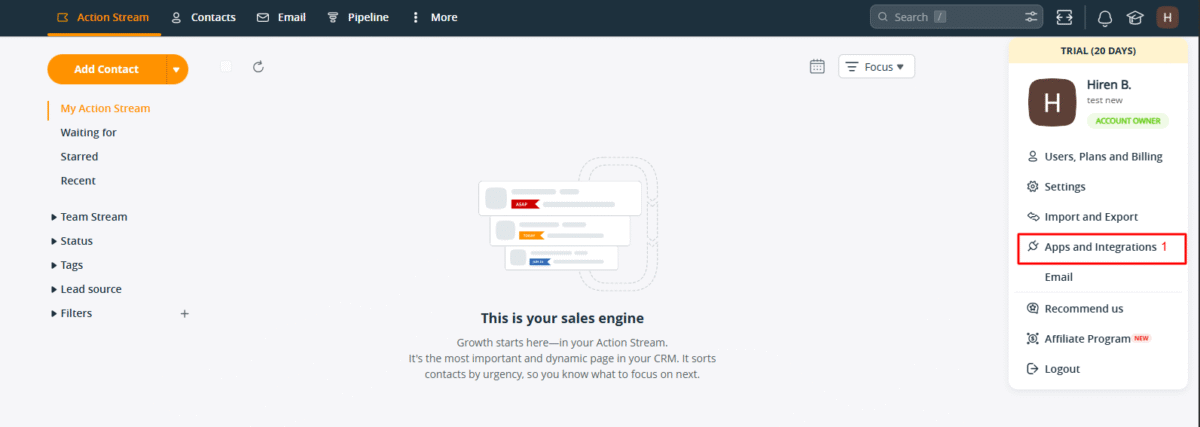Click the graduation cap learning icon
Viewport: 1200px width, 427px height.
(1134, 17)
